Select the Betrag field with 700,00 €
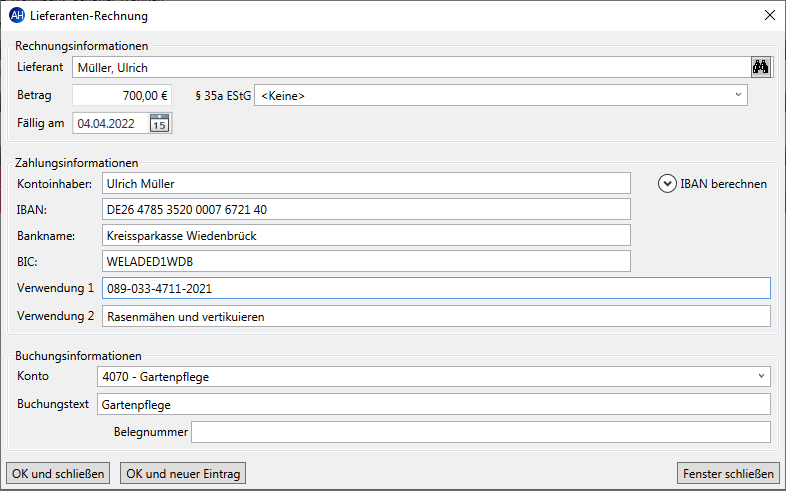Viewport: 786px width, 491px height. point(122,95)
